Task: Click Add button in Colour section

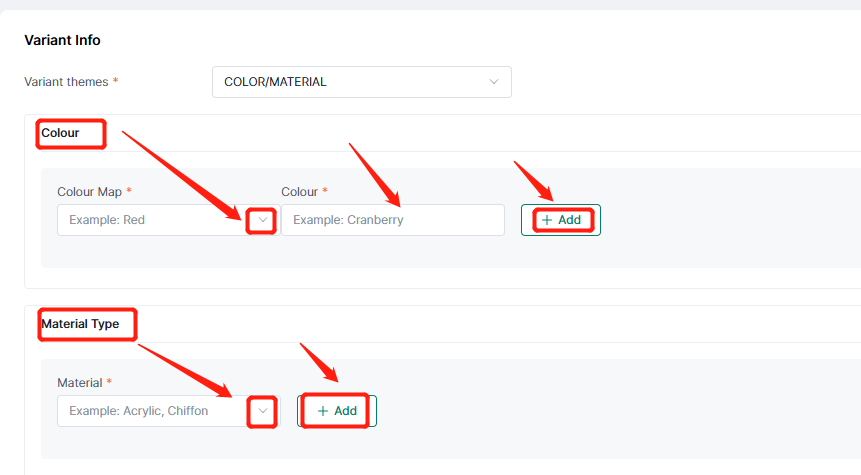Action: point(561,220)
